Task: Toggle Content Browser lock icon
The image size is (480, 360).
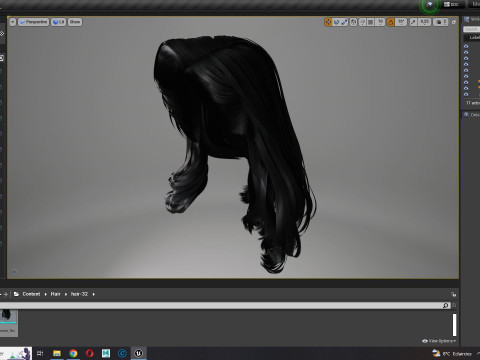Action: pyautogui.click(x=453, y=294)
